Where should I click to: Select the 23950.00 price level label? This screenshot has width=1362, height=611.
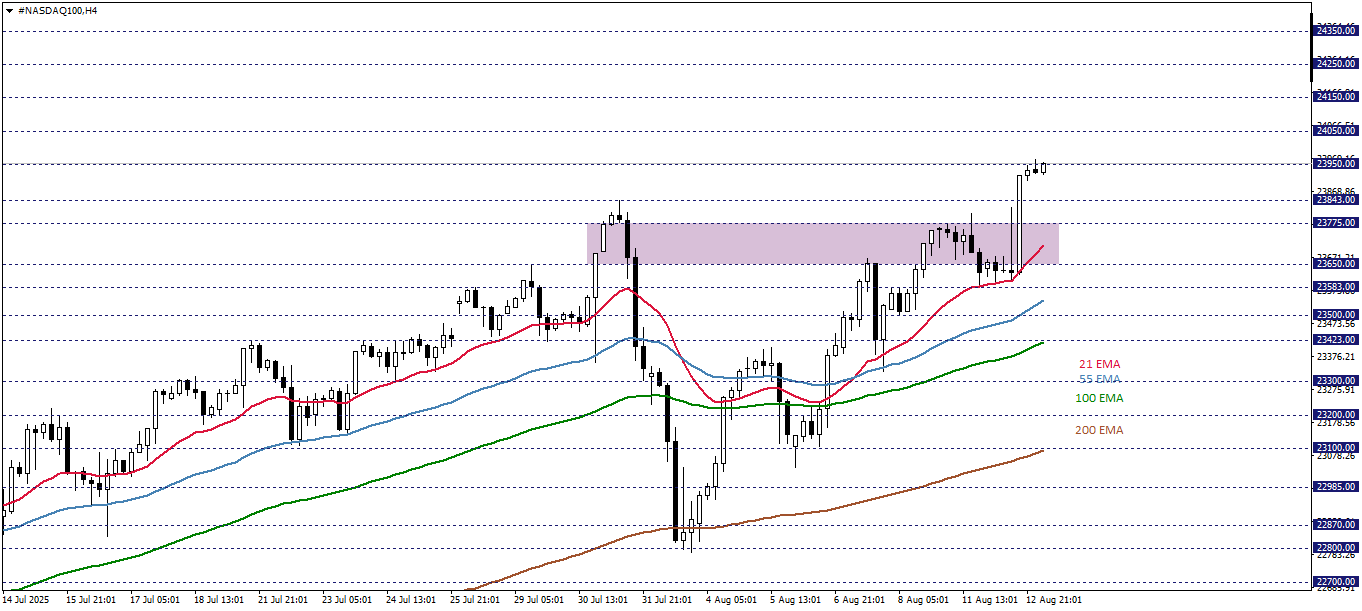pyautogui.click(x=1335, y=164)
